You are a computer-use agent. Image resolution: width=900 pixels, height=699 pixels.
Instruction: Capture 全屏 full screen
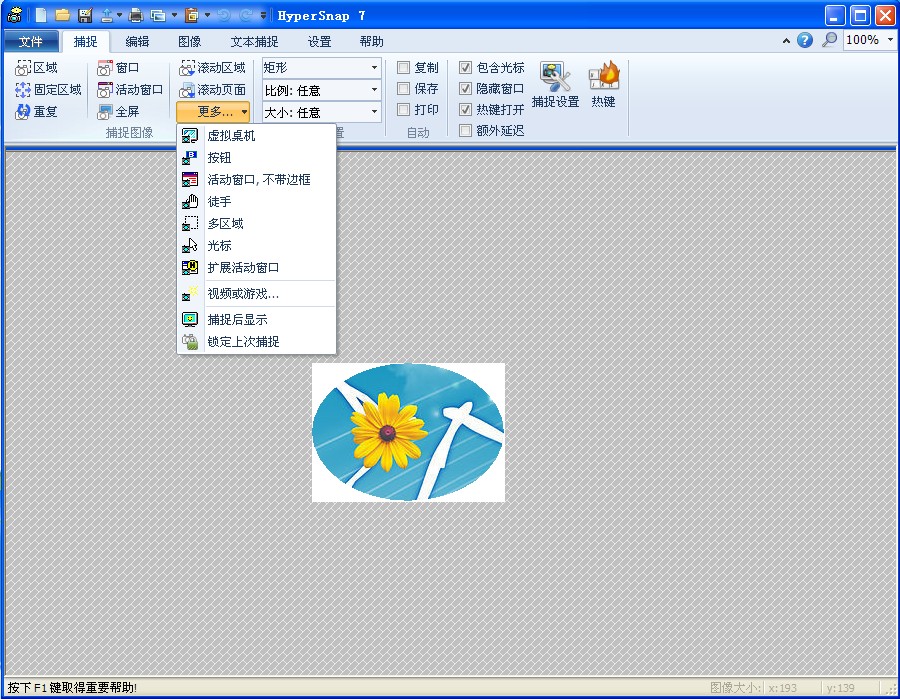point(118,111)
